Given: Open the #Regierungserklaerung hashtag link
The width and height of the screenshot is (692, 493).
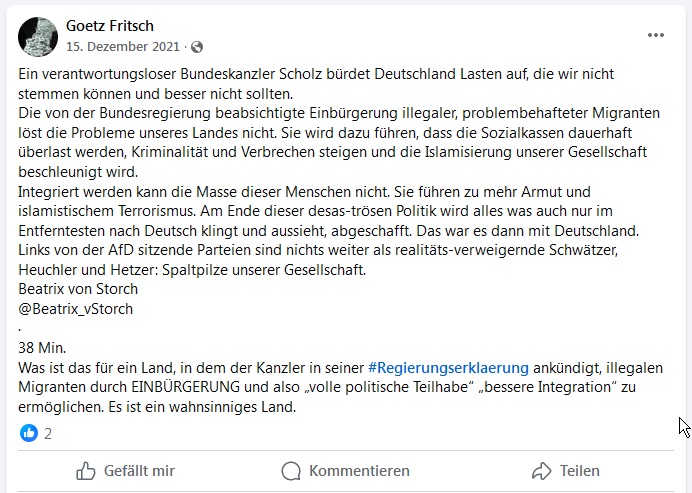Looking at the screenshot, I should click(448, 367).
